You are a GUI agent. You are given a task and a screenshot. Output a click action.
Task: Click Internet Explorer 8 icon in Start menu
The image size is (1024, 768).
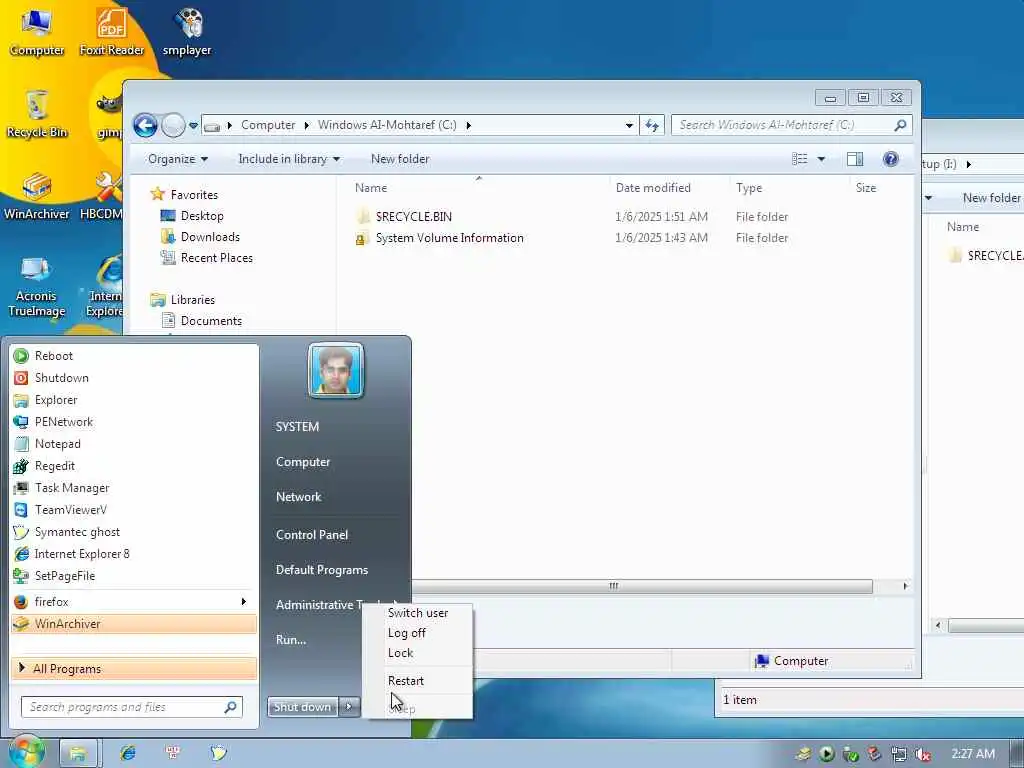21,554
